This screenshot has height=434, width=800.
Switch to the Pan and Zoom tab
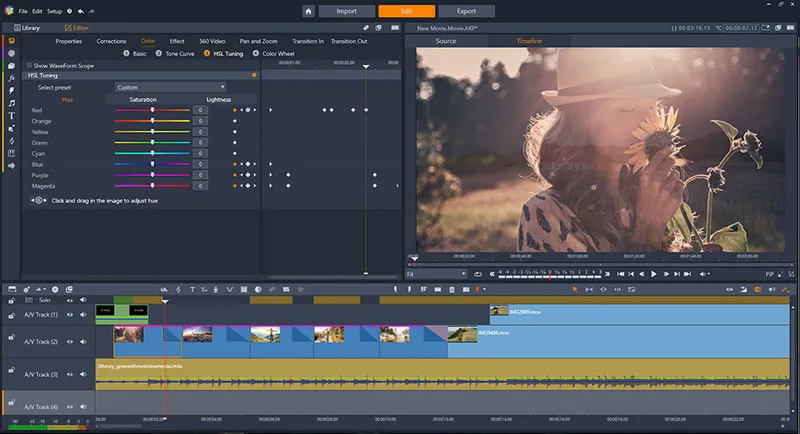(259, 41)
